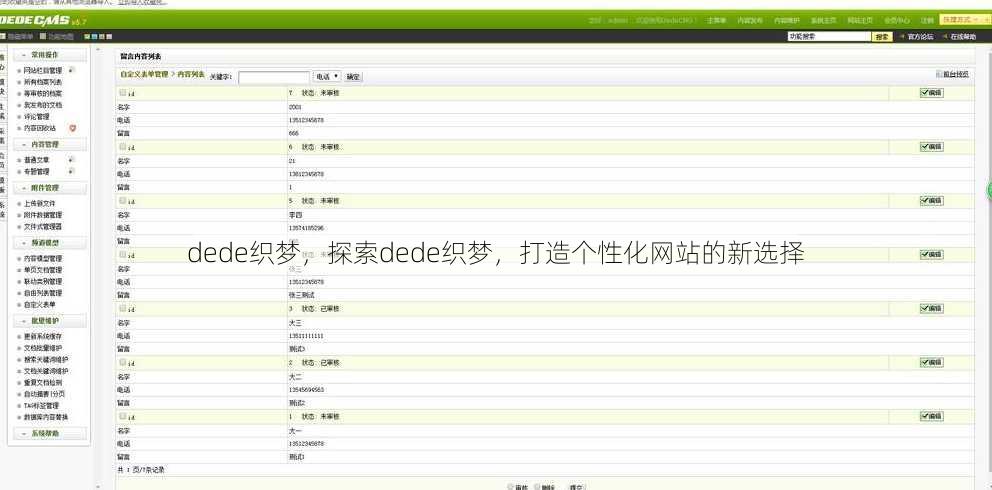Open 上传新文件 in sidebar
This screenshot has height=490, width=992.
(40, 204)
